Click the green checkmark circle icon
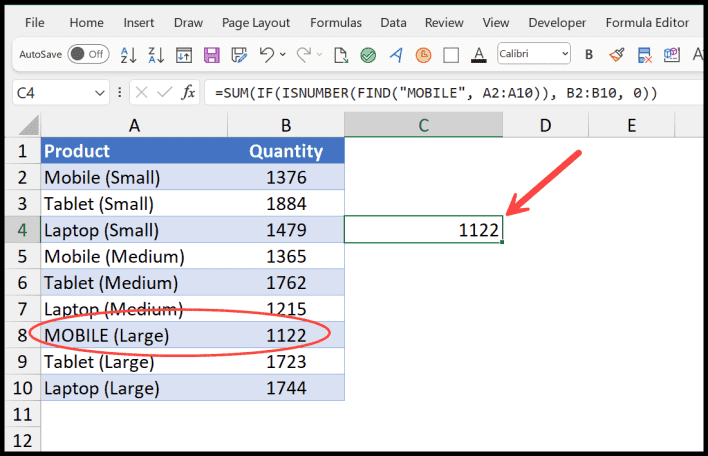The height and width of the screenshot is (456, 708). pyautogui.click(x=368, y=55)
